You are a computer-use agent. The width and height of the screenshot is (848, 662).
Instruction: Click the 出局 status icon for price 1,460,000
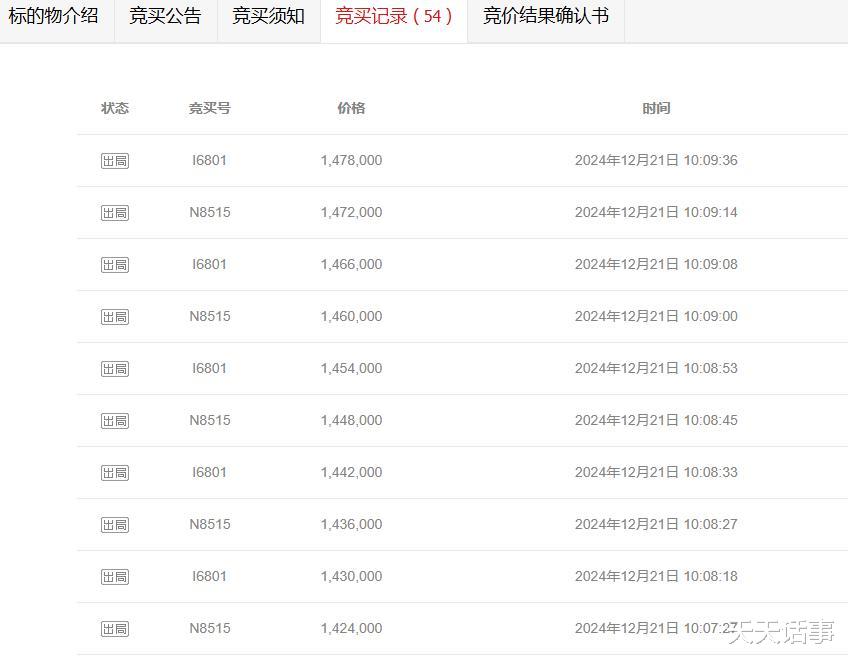[x=115, y=316]
